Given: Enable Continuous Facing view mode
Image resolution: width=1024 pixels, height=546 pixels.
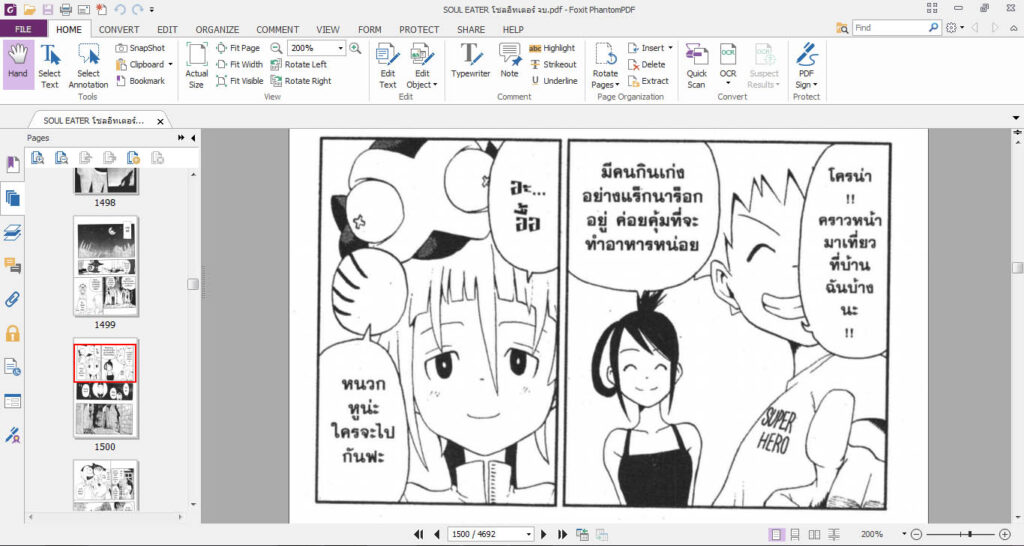Looking at the screenshot, I should pyautogui.click(x=834, y=534).
